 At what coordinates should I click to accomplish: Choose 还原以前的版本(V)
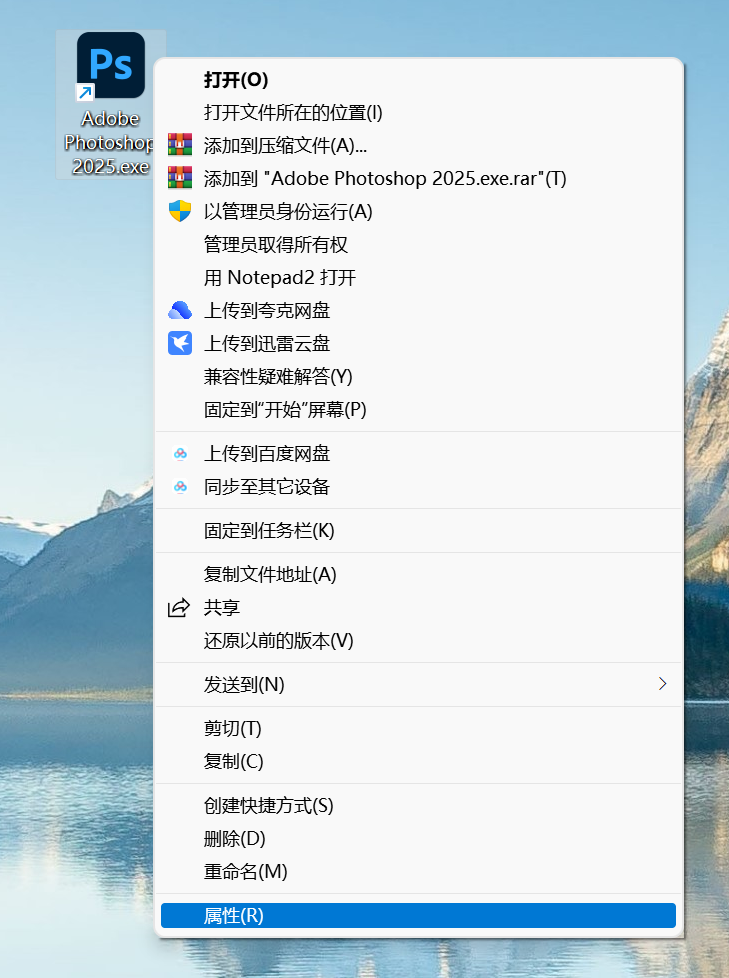pyautogui.click(x=418, y=641)
